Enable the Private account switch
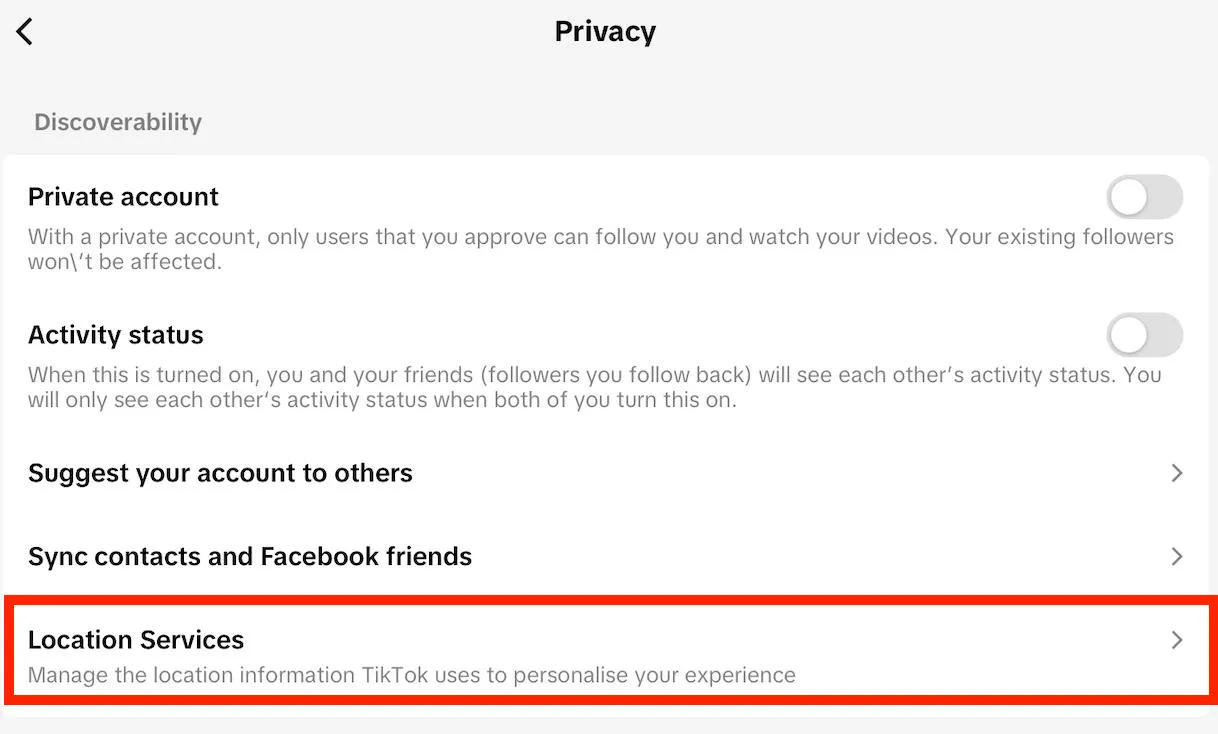The height and width of the screenshot is (734, 1218). pyautogui.click(x=1144, y=197)
